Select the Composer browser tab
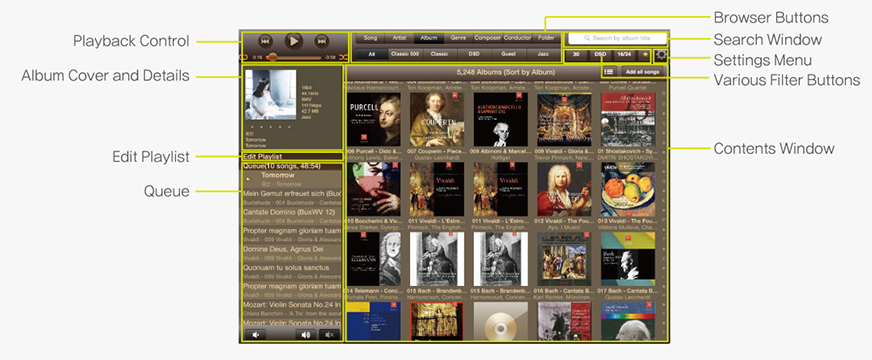This screenshot has width=872, height=360. [488, 38]
